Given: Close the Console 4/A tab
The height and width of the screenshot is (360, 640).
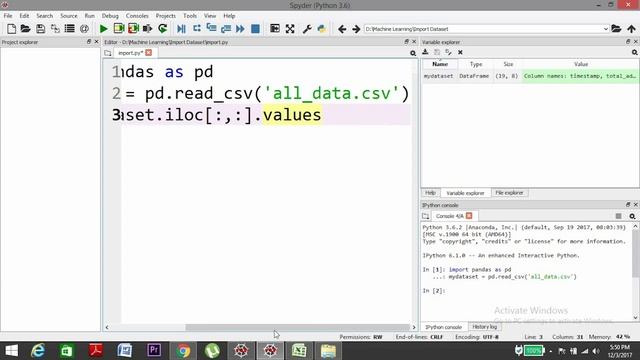Looking at the screenshot, I should click(x=469, y=216).
